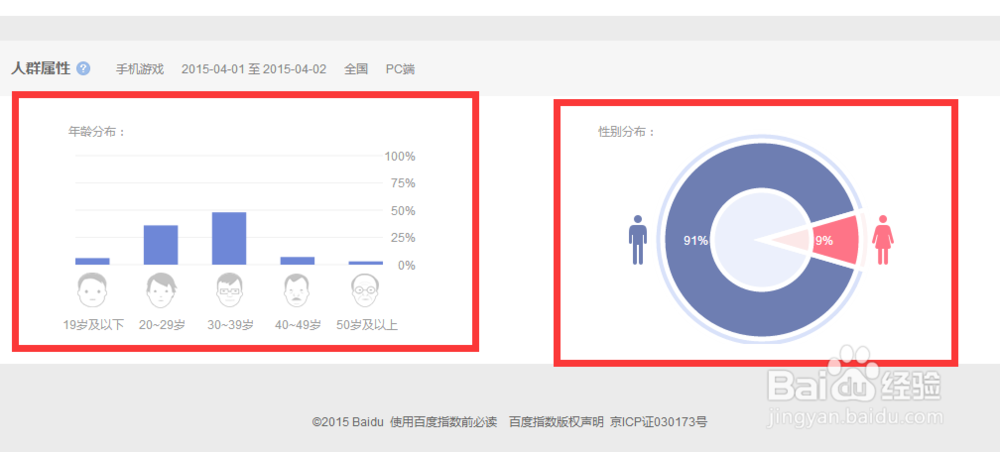Click the 性别分布 chart title

[626, 132]
